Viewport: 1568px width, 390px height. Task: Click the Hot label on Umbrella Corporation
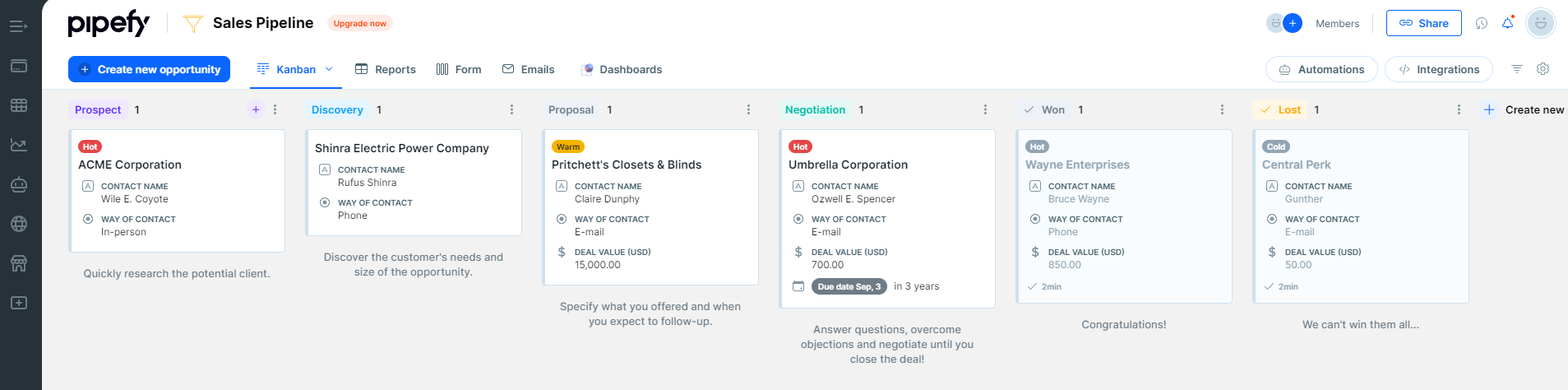[800, 146]
